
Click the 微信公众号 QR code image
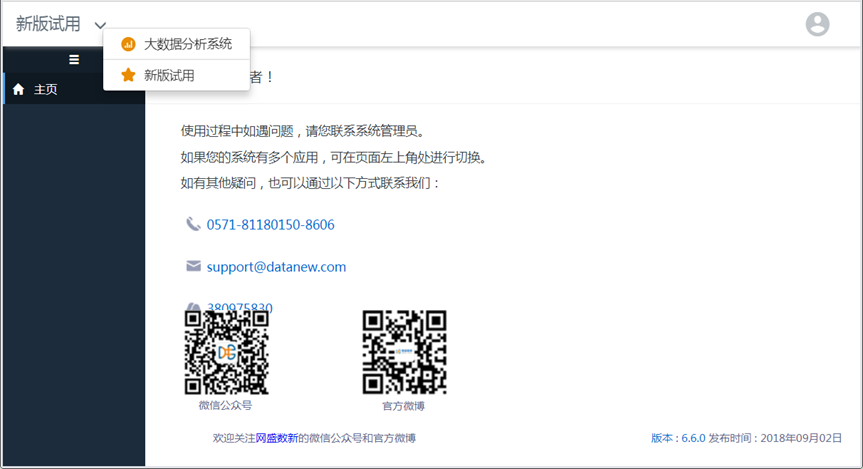tap(226, 352)
